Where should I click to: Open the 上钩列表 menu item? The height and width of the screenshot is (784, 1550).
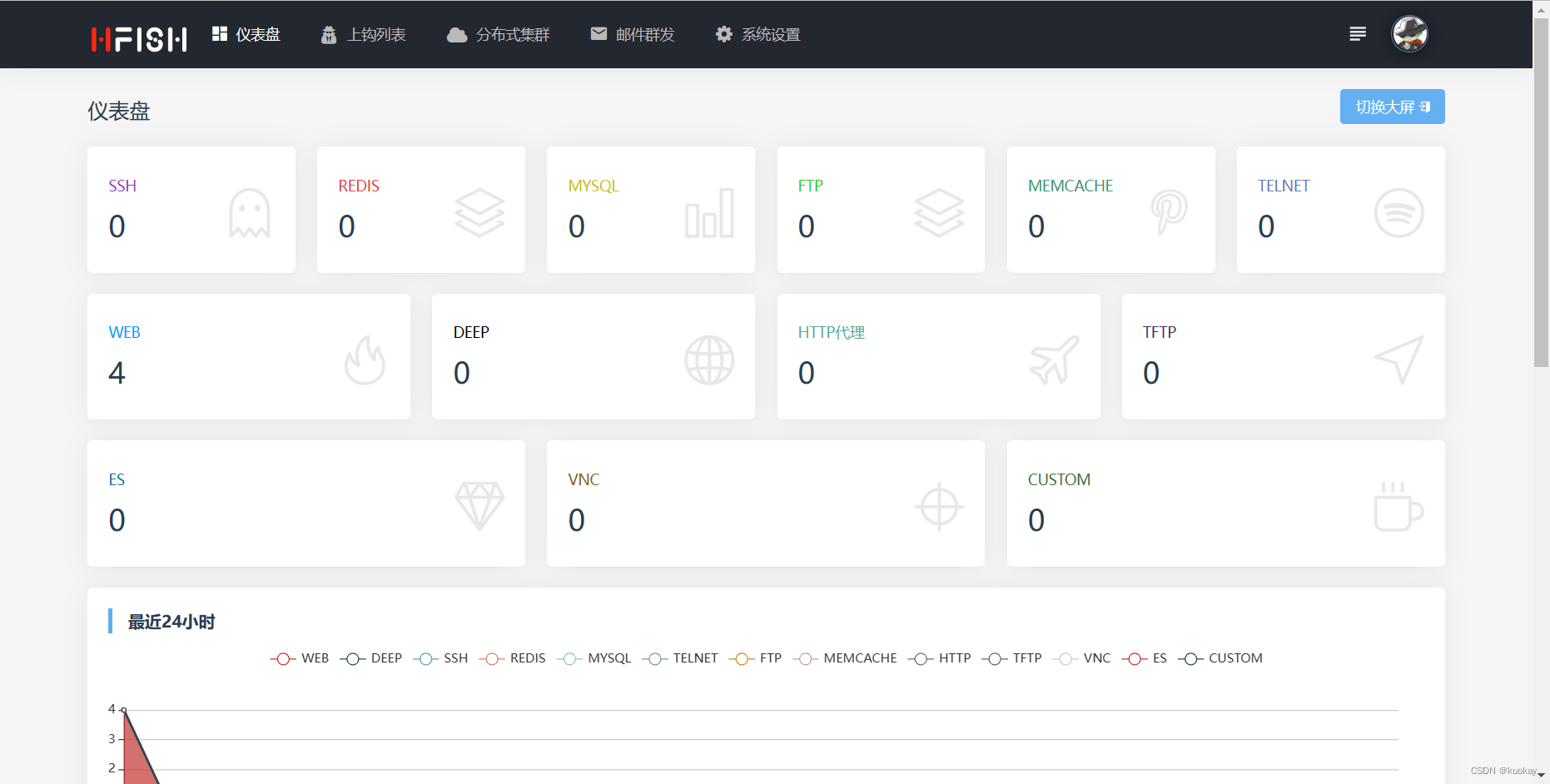coord(364,34)
